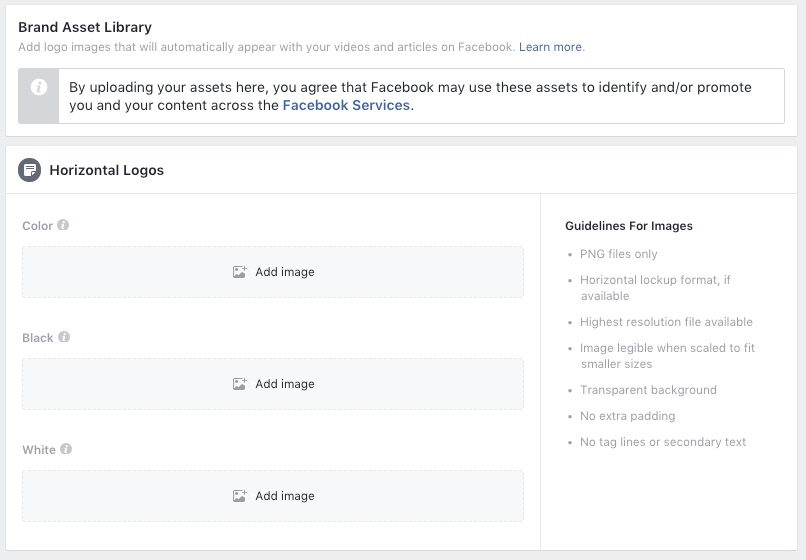Click the info icon next to Color

63,225
